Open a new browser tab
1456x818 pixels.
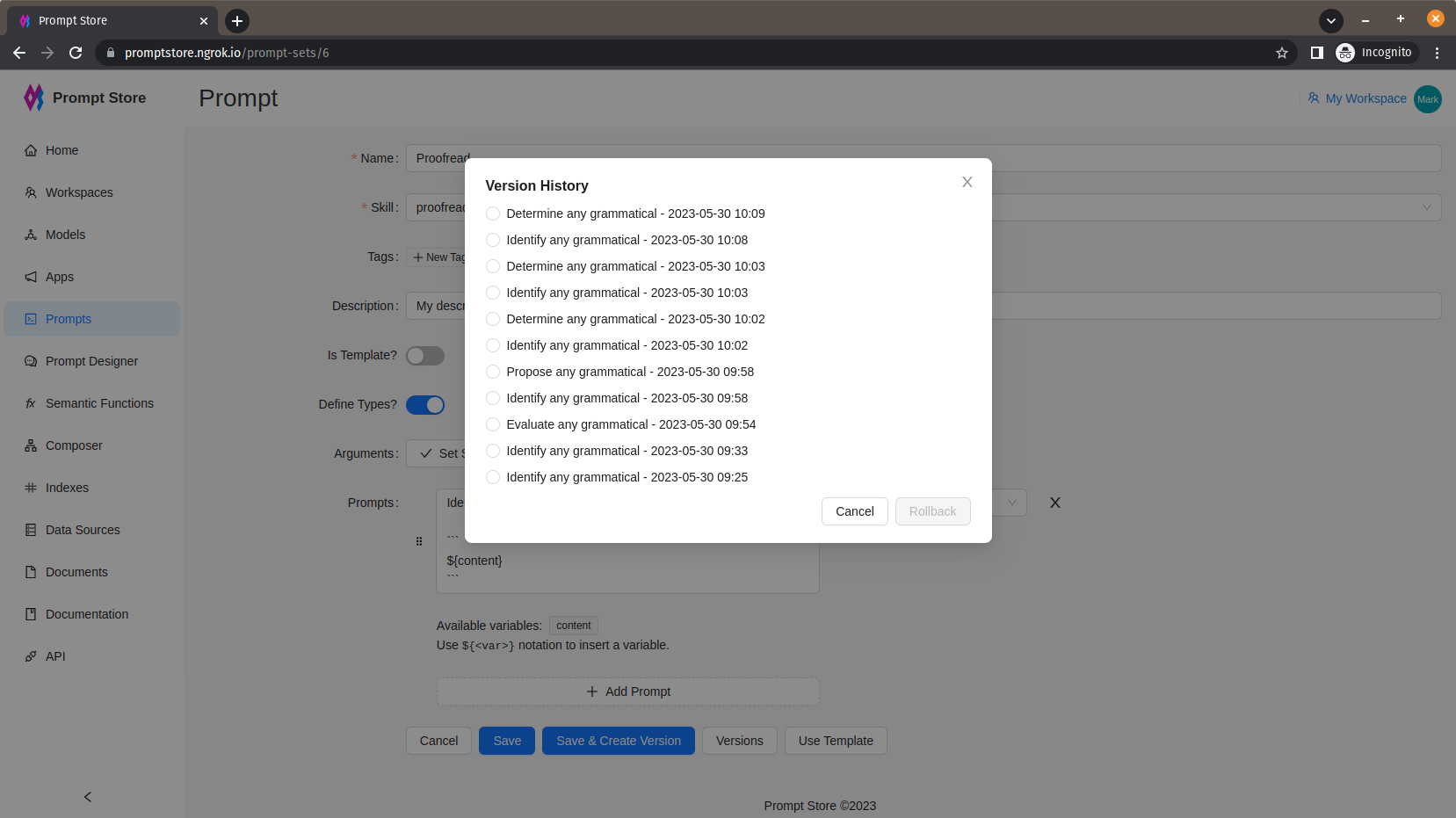tap(237, 21)
